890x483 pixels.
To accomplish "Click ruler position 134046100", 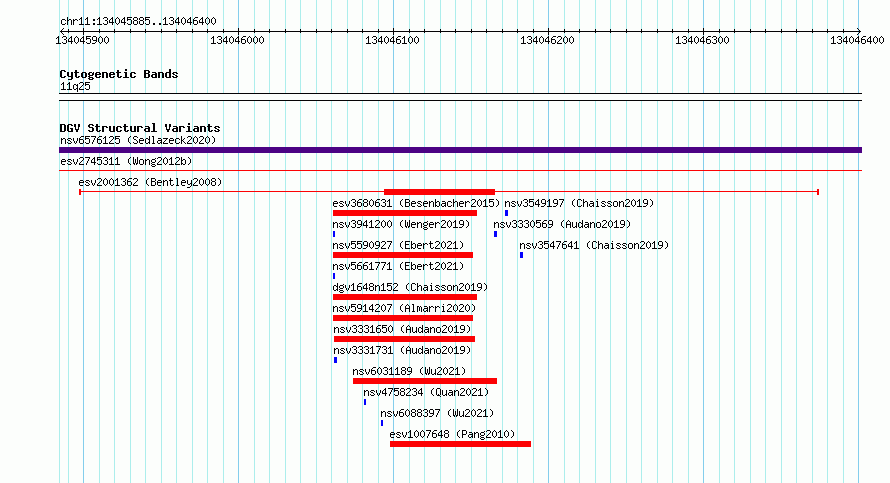I will pos(393,40).
